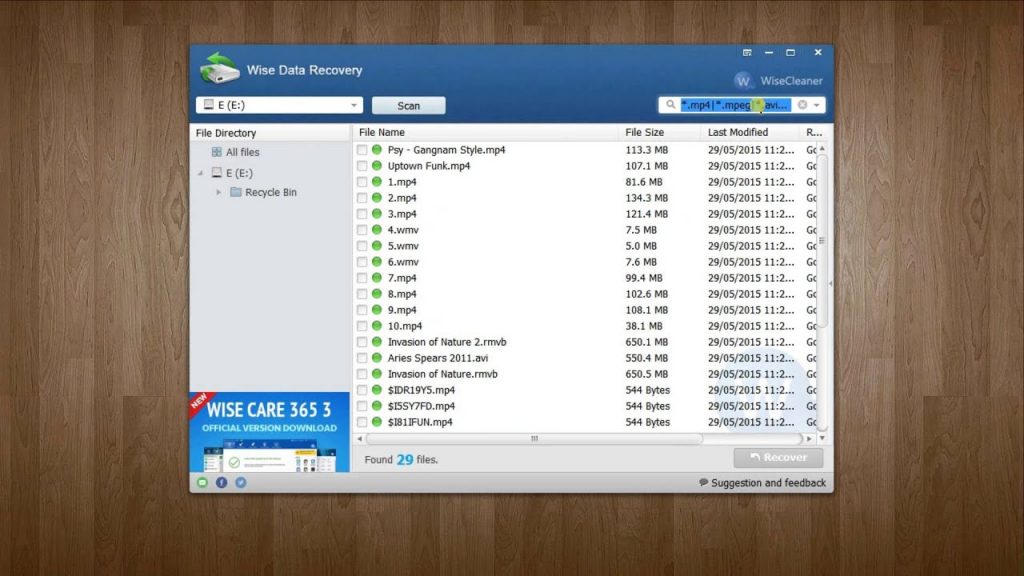Viewport: 1024px width, 576px height.
Task: Select the file name $I5SY7FD.mp4
Action: pos(421,406)
